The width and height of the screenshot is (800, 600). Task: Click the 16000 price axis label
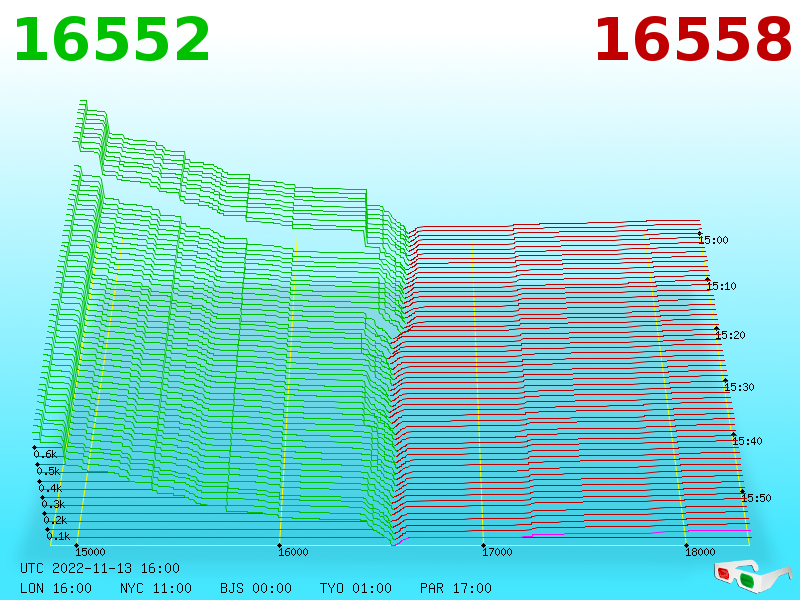(293, 552)
